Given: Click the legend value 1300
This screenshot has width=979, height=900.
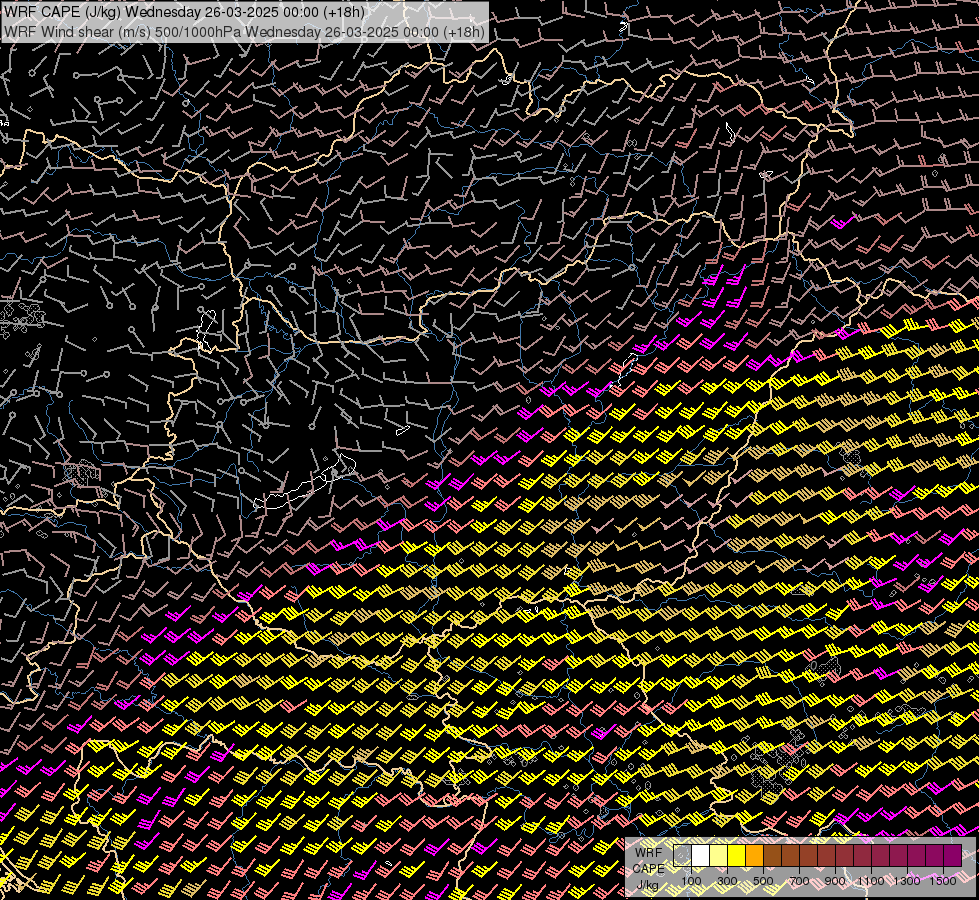Looking at the screenshot, I should [x=907, y=881].
